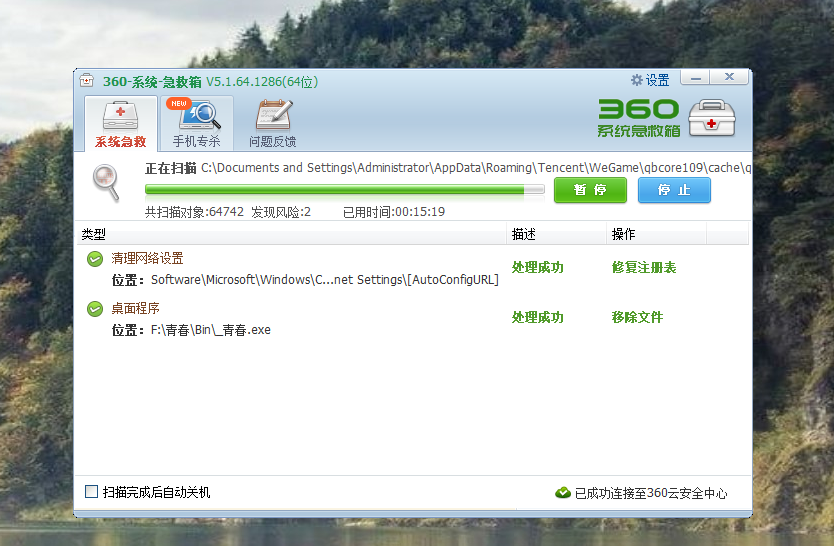Click the cloud connection status icon
This screenshot has height=546, width=834.
point(563,493)
